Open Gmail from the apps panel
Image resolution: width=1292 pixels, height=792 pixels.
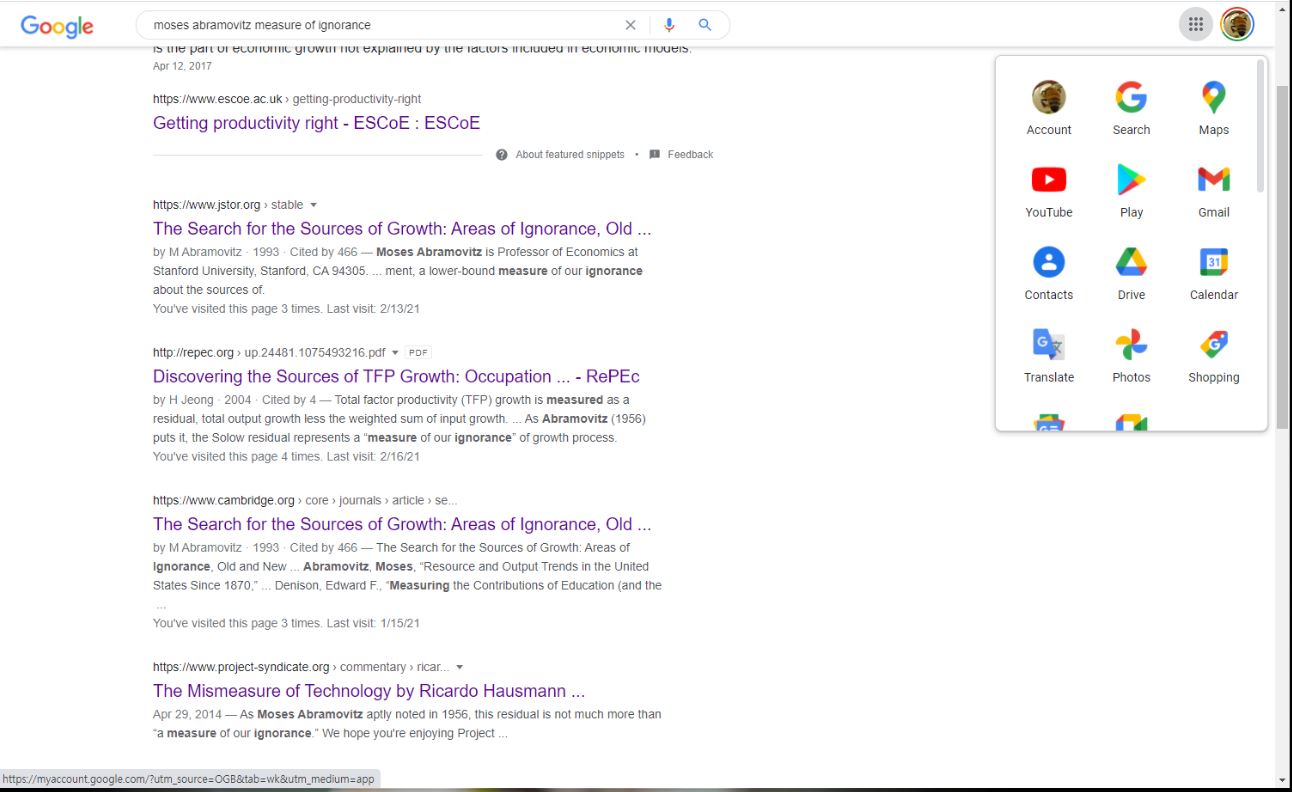click(x=1214, y=191)
